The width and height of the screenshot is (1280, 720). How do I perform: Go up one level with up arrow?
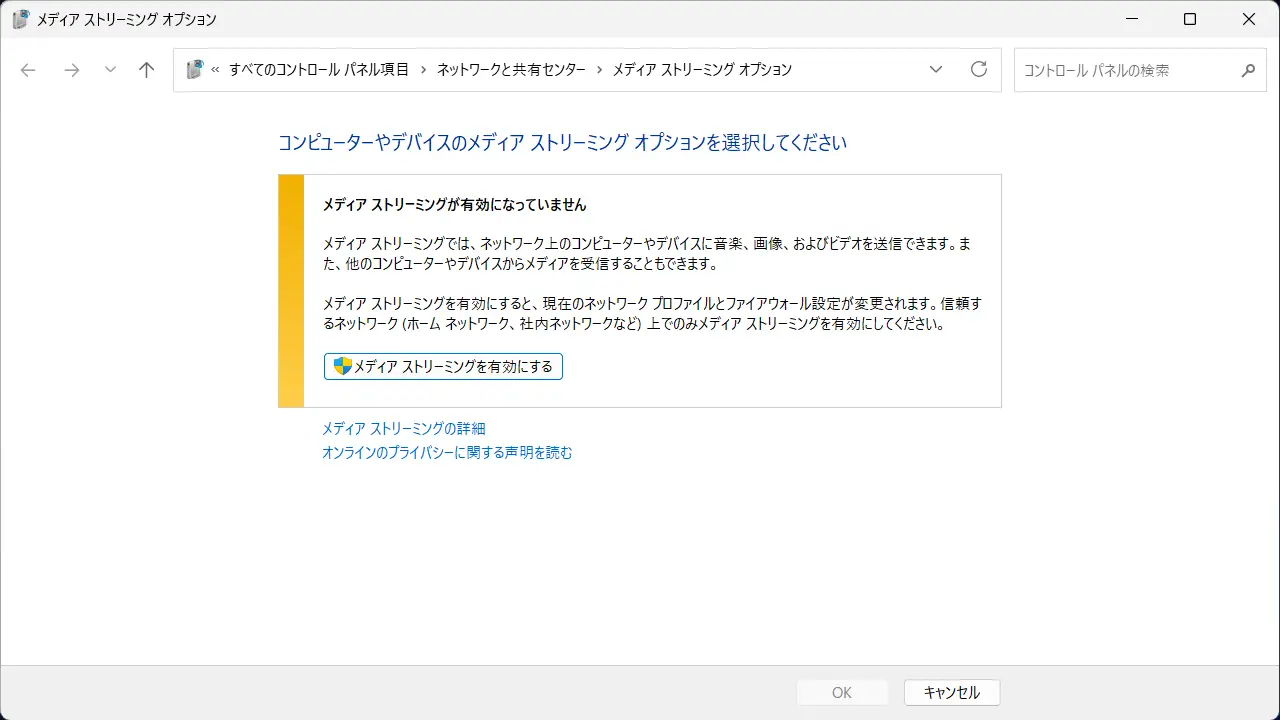pos(147,70)
